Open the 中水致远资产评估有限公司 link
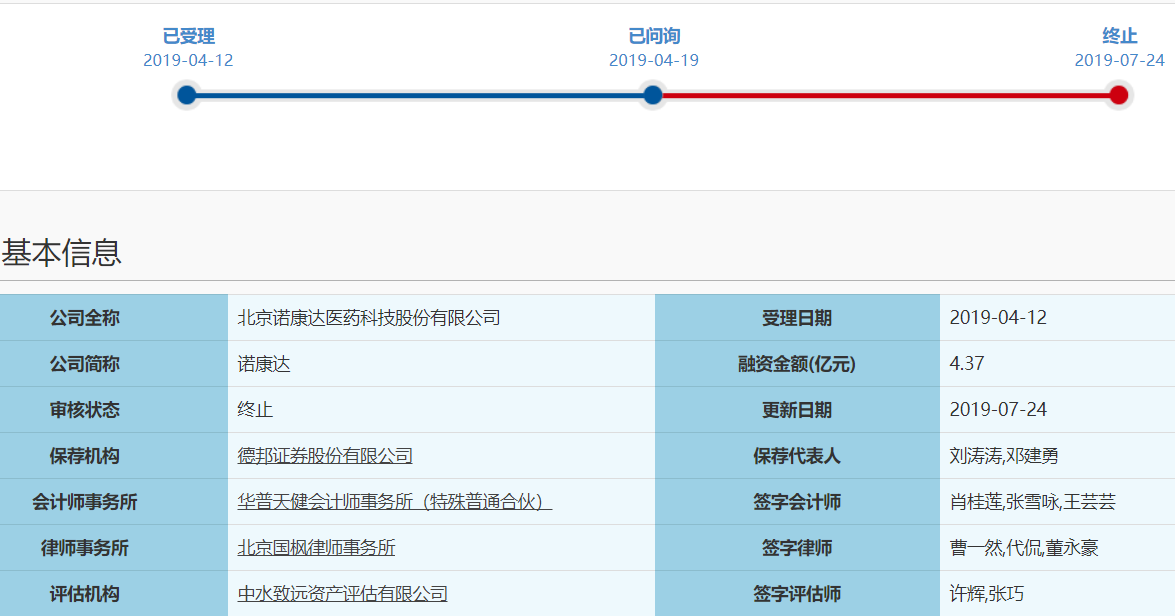1175x616 pixels. click(x=342, y=594)
